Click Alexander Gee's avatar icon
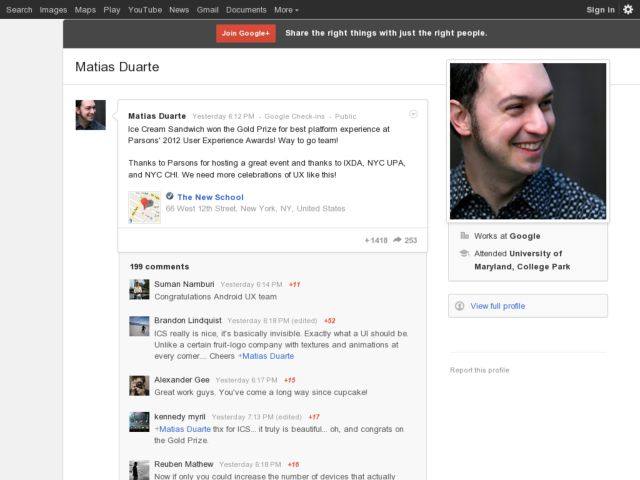The width and height of the screenshot is (640, 480). pyautogui.click(x=139, y=385)
